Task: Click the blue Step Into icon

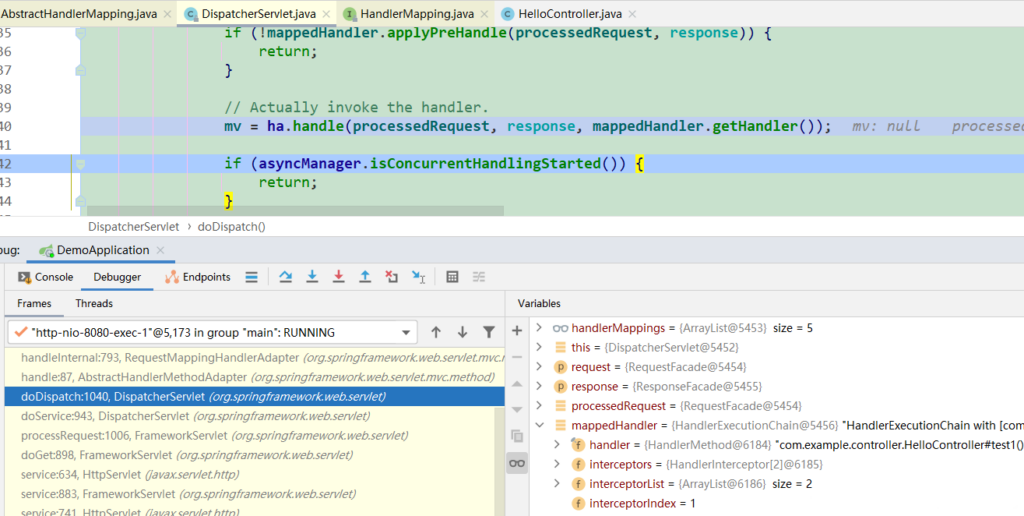Action: 312,277
